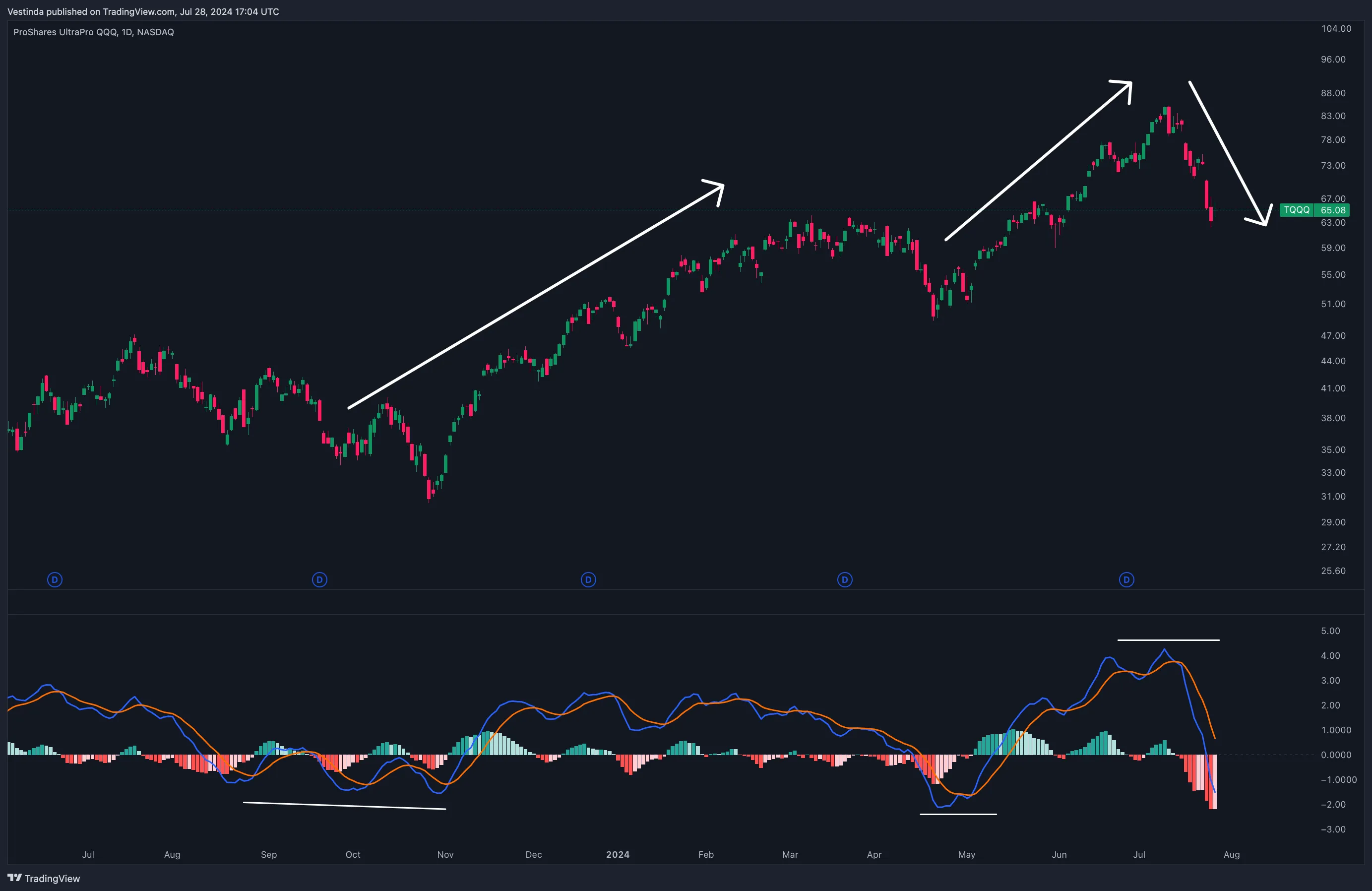Expand the NASDAQ exchange label in legend

(x=156, y=33)
